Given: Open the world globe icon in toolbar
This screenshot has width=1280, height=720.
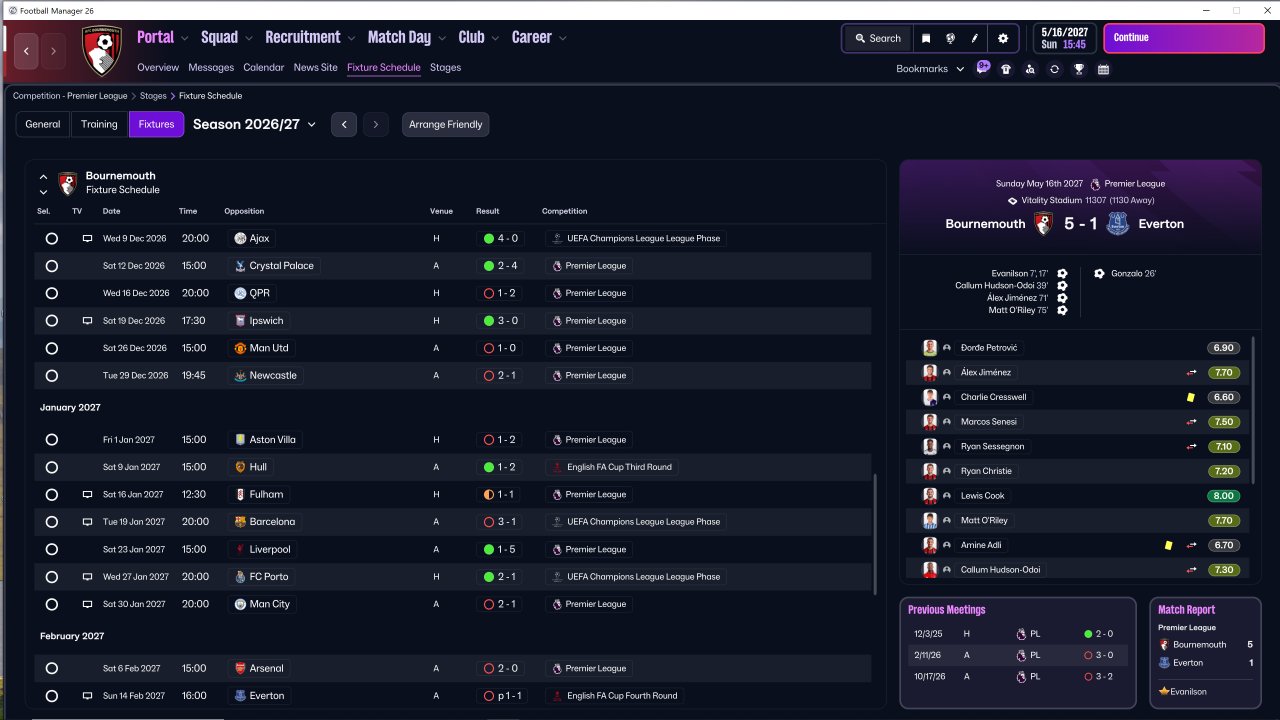Looking at the screenshot, I should [x=950, y=38].
